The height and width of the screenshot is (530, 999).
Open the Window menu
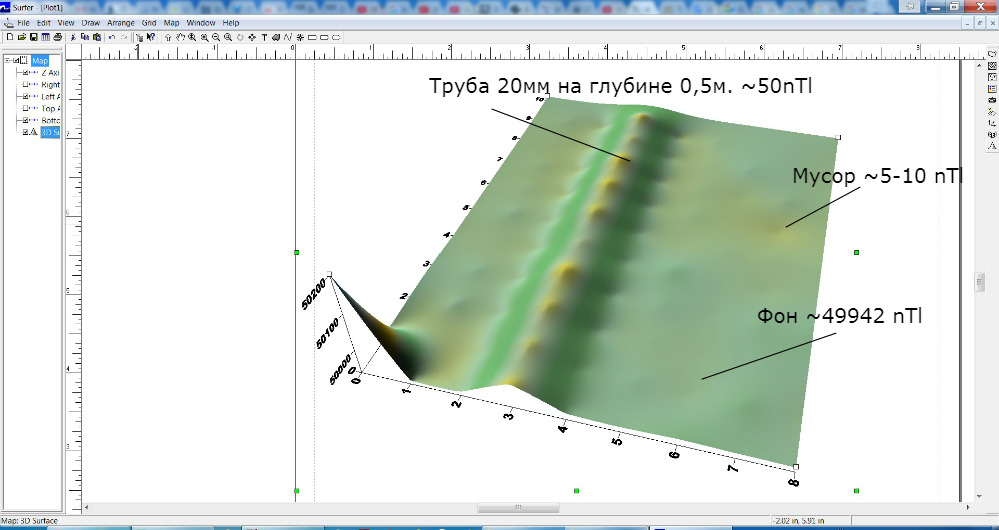(x=201, y=23)
